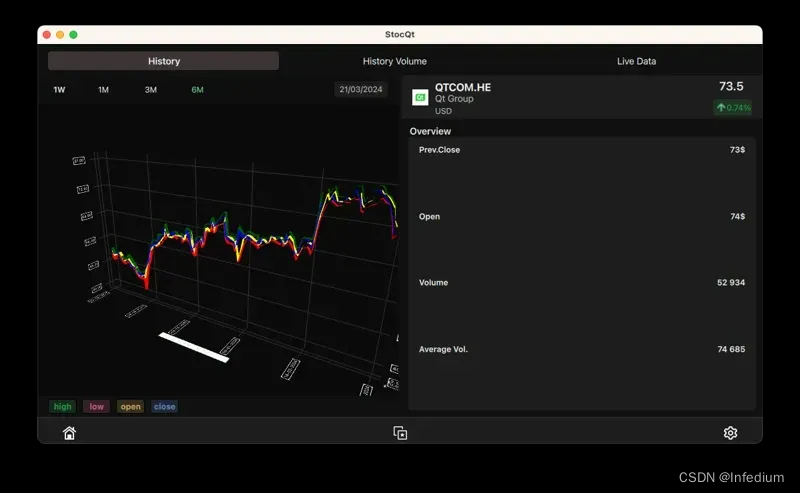Select the 3M time range
The width and height of the screenshot is (800, 493).
151,90
